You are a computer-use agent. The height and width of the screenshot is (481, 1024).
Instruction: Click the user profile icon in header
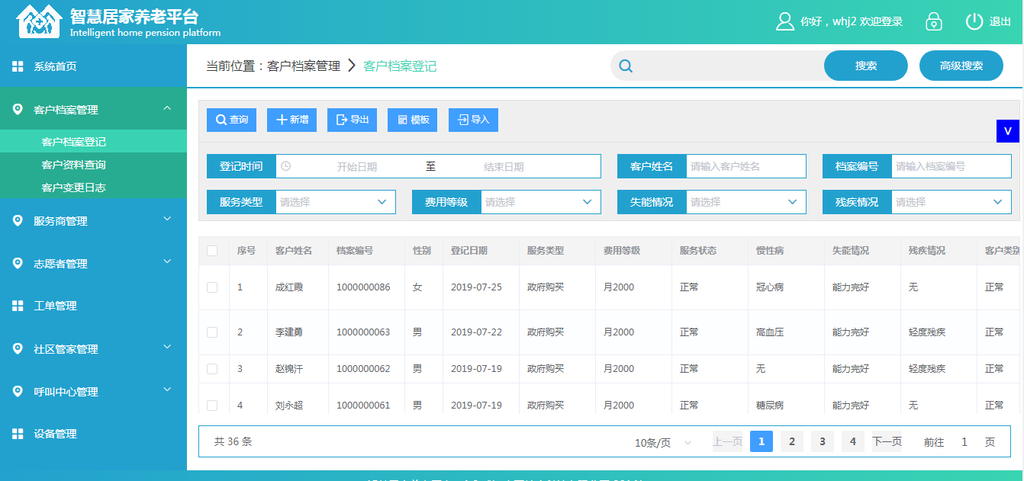(x=785, y=22)
